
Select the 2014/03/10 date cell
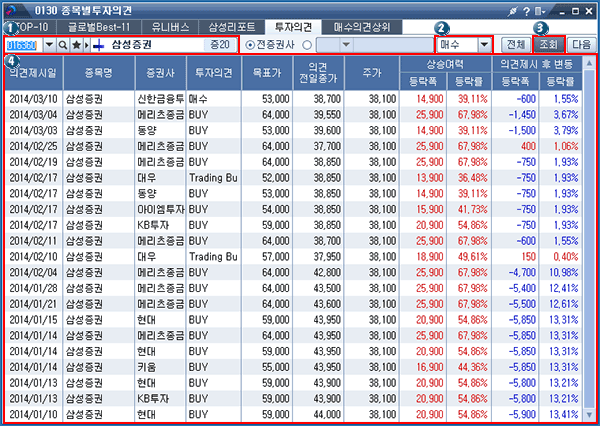[33, 99]
